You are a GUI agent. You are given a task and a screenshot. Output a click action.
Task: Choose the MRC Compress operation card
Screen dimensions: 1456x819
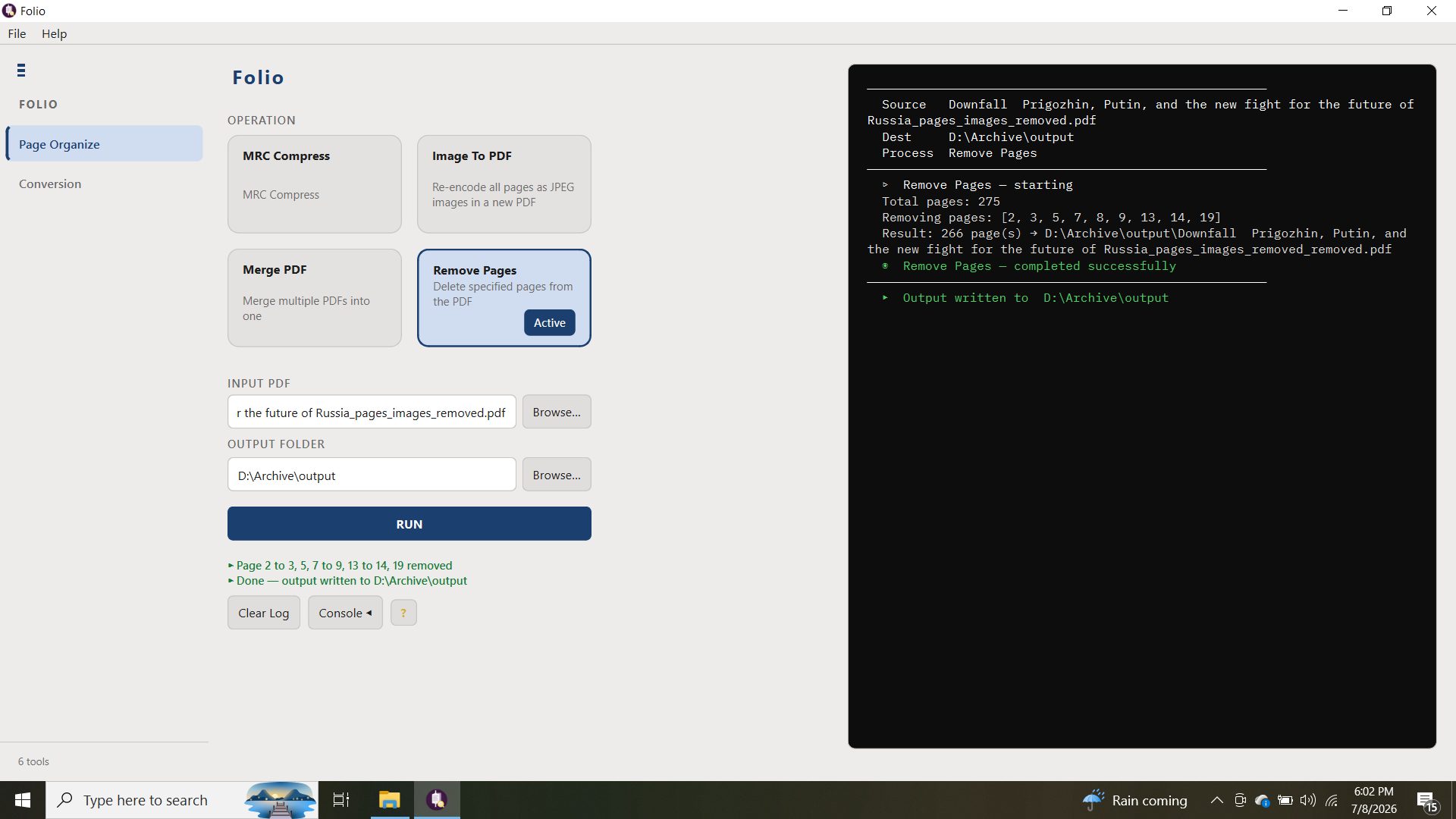tap(315, 184)
